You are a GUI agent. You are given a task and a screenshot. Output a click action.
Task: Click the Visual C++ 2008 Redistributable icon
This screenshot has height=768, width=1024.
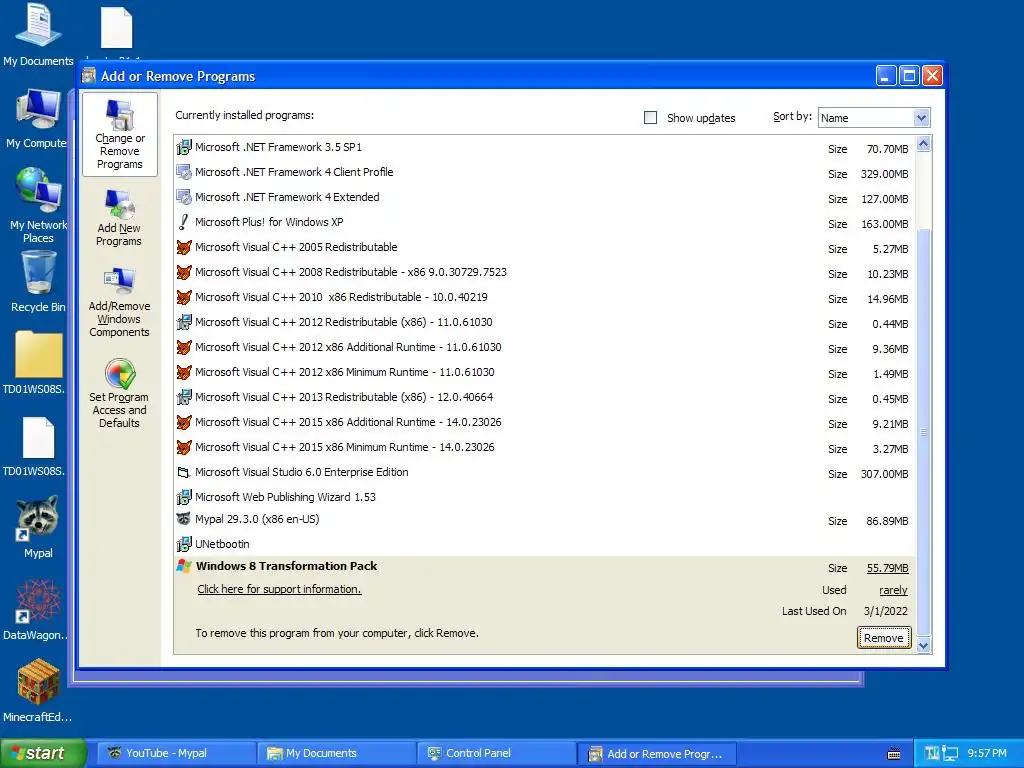click(184, 272)
